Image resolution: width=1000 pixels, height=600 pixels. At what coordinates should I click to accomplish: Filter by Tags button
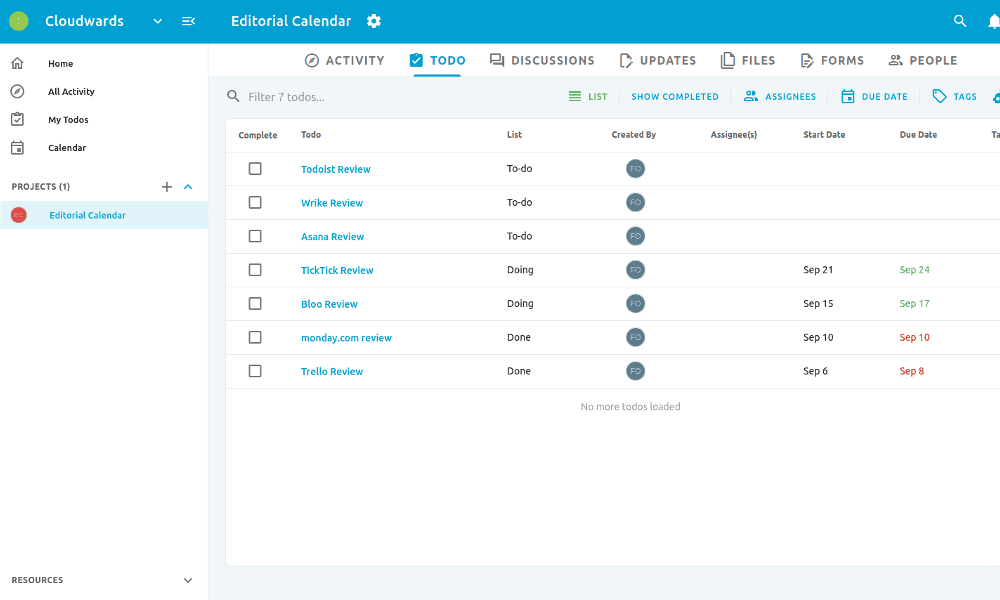(955, 96)
